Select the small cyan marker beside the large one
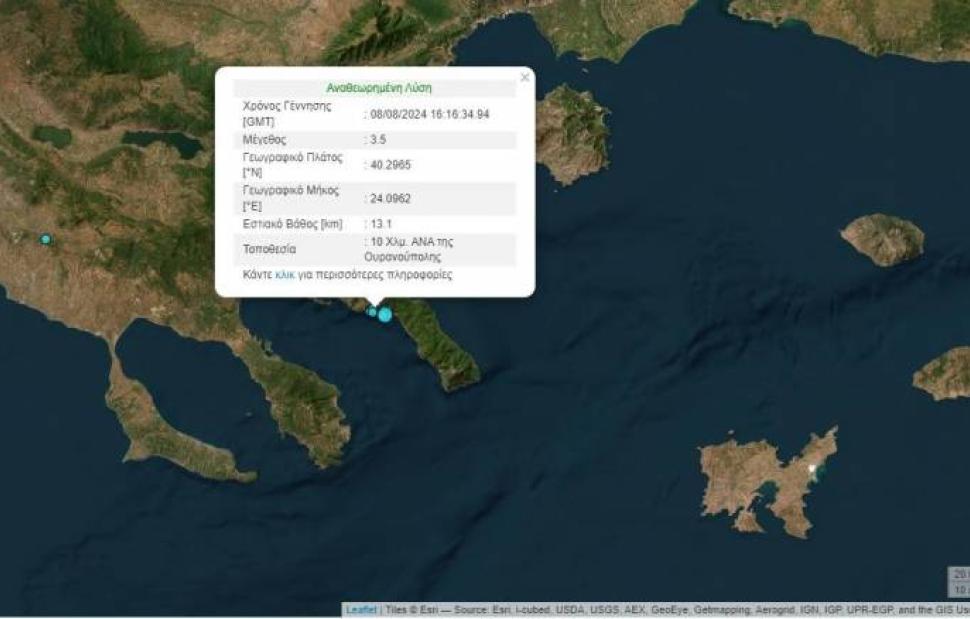Viewport: 970px width, 619px height. [x=372, y=312]
